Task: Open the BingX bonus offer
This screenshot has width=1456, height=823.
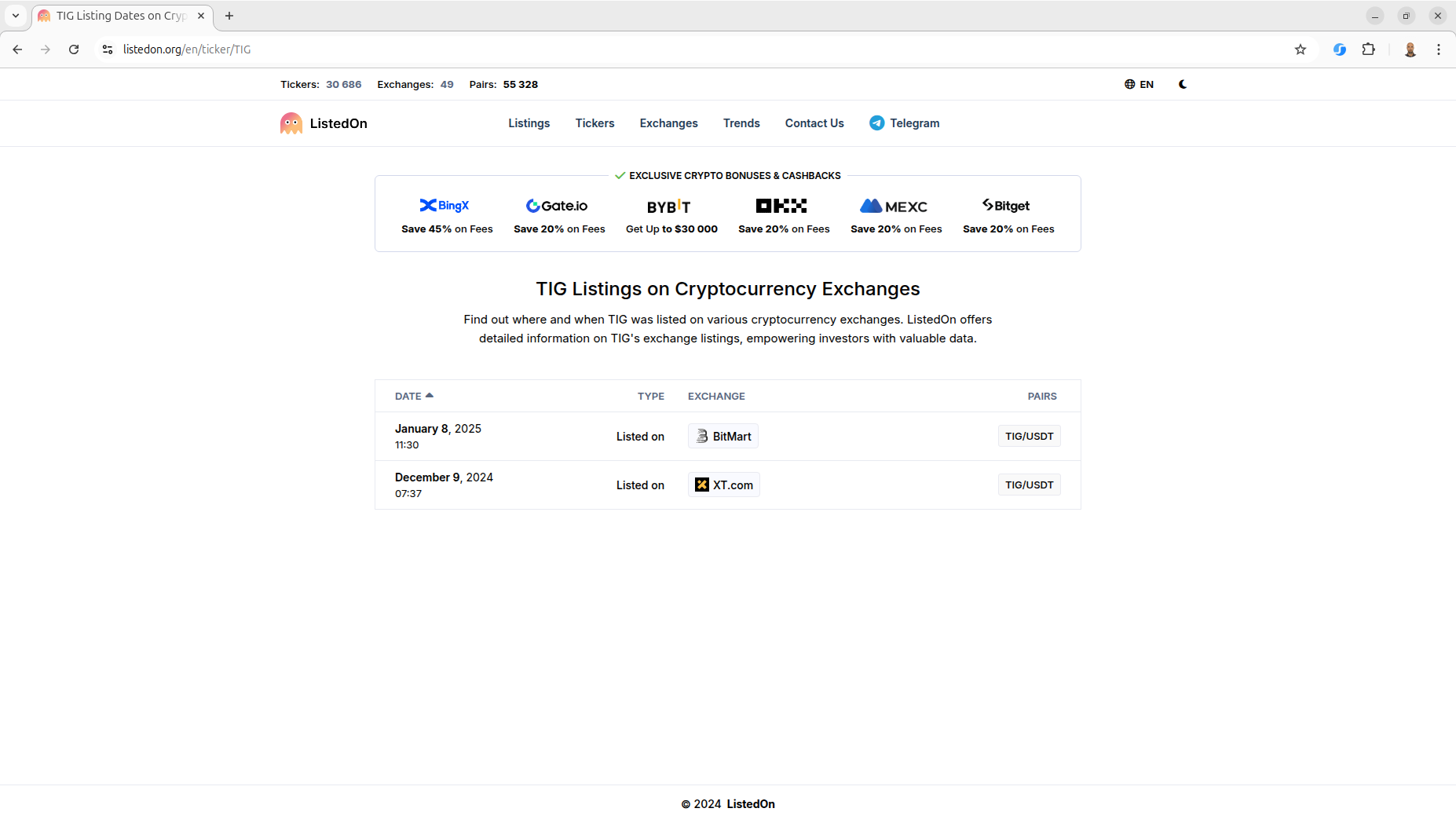Action: tap(447, 216)
